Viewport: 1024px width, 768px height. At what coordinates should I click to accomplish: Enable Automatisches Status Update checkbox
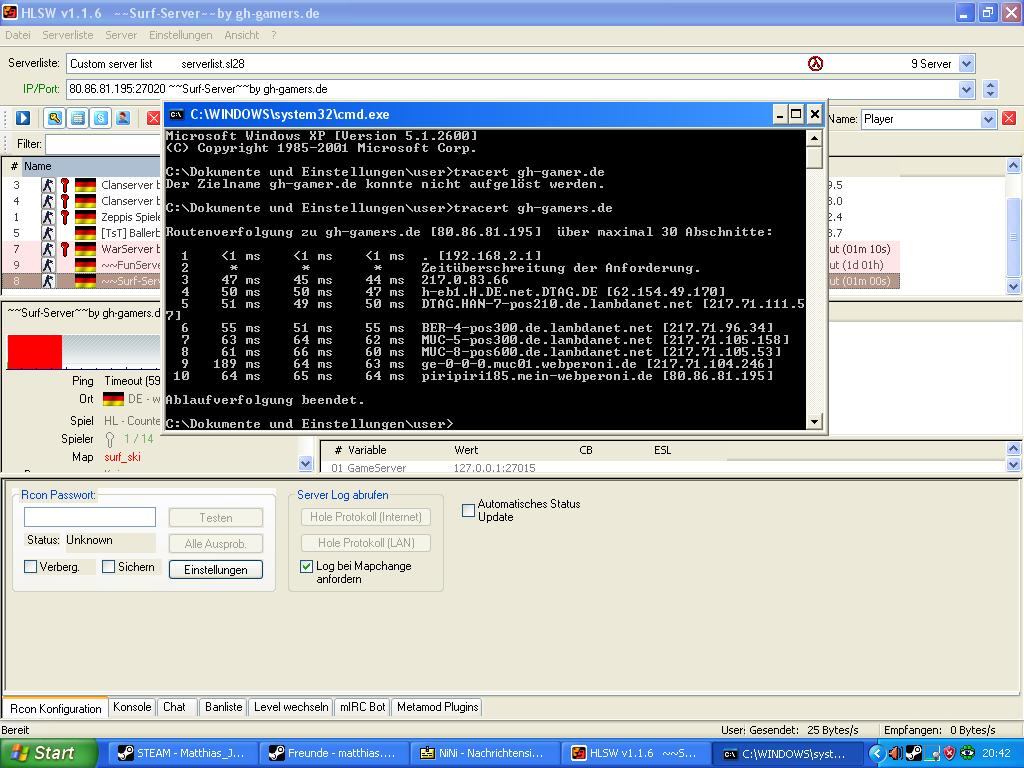coord(468,510)
